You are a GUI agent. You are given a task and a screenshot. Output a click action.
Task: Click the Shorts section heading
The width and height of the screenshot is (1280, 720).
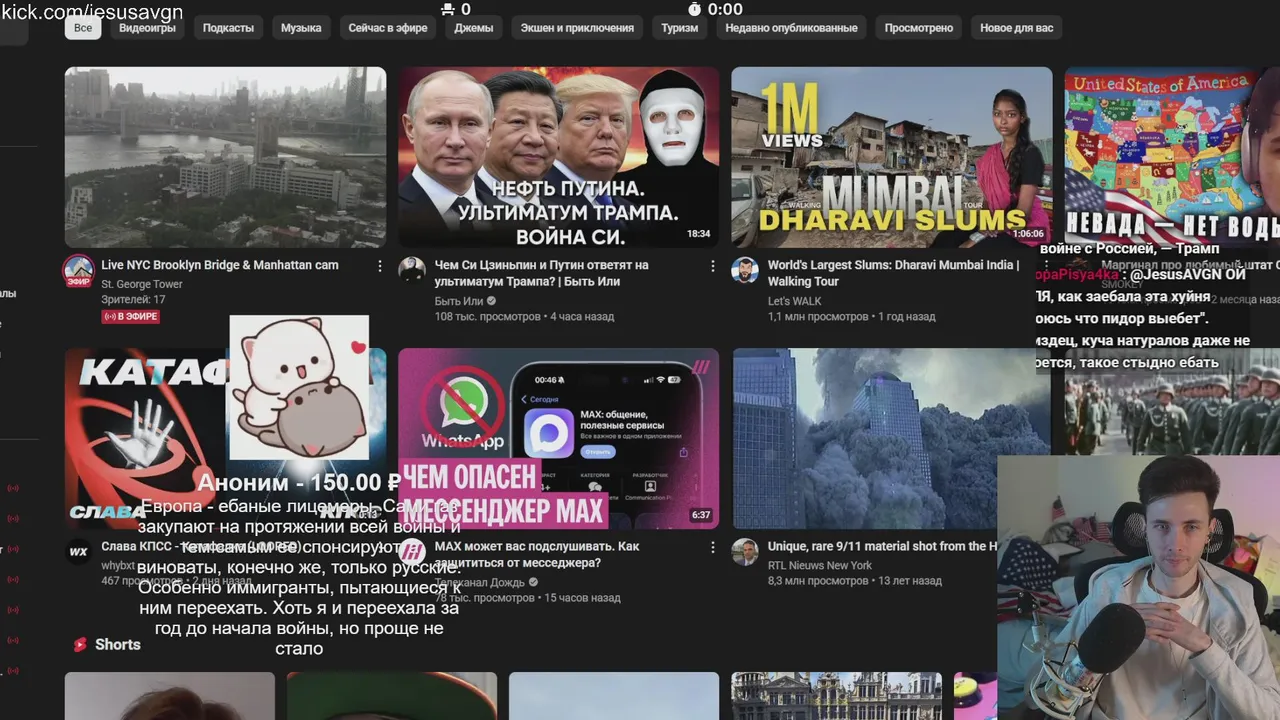[118, 645]
